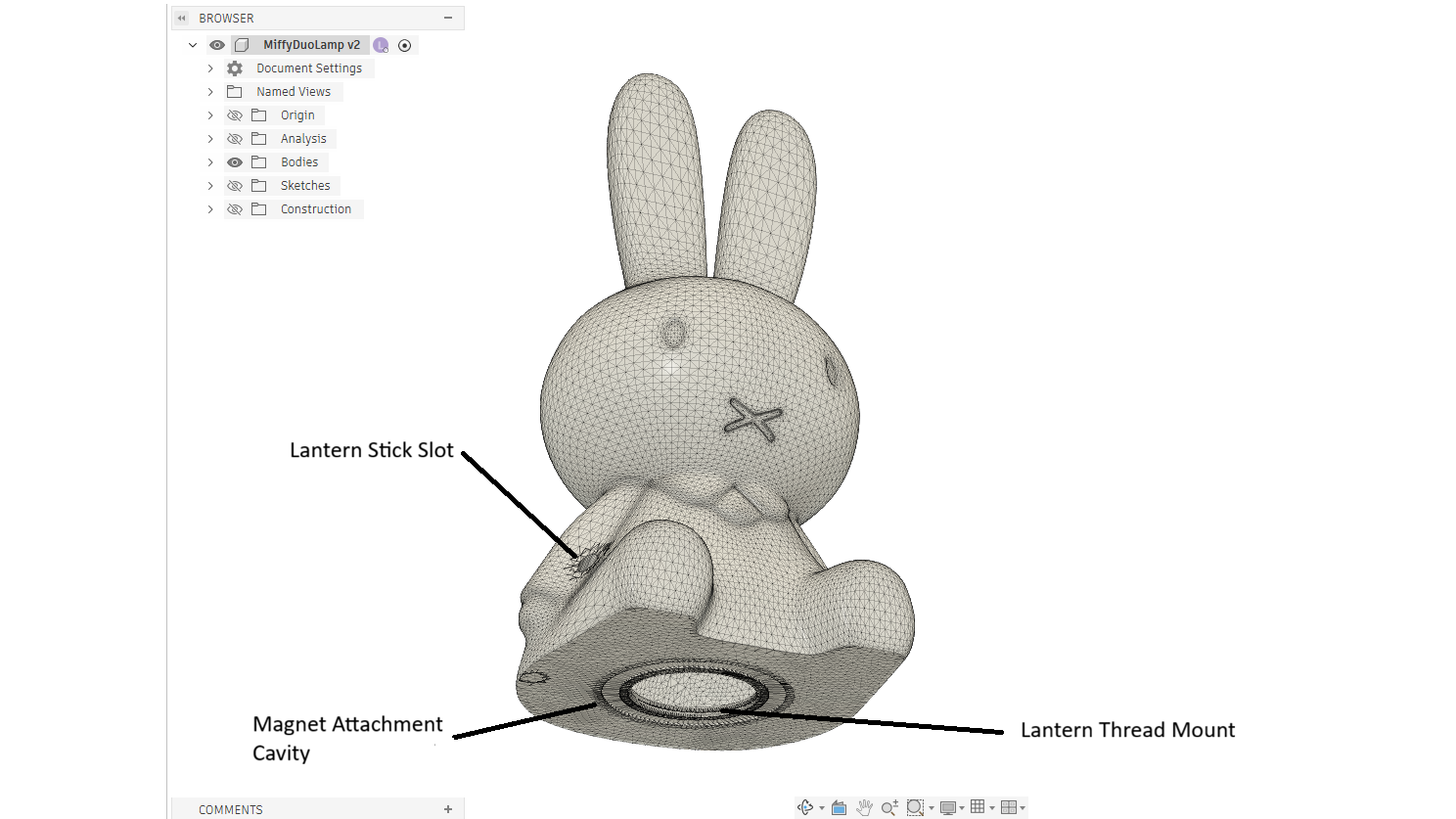Collapse the MiffyDuoLamp v2 root node
The width and height of the screenshot is (1456, 819).
[x=193, y=45]
